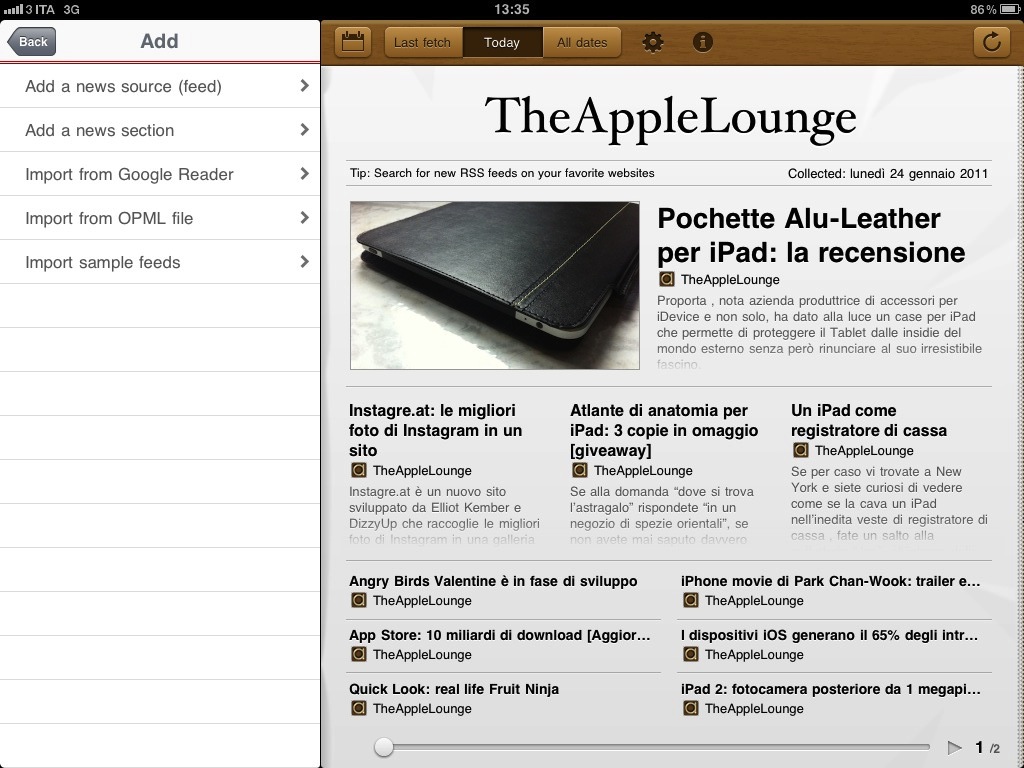Go to next page arrow
1024x768 pixels.
pyautogui.click(x=954, y=747)
